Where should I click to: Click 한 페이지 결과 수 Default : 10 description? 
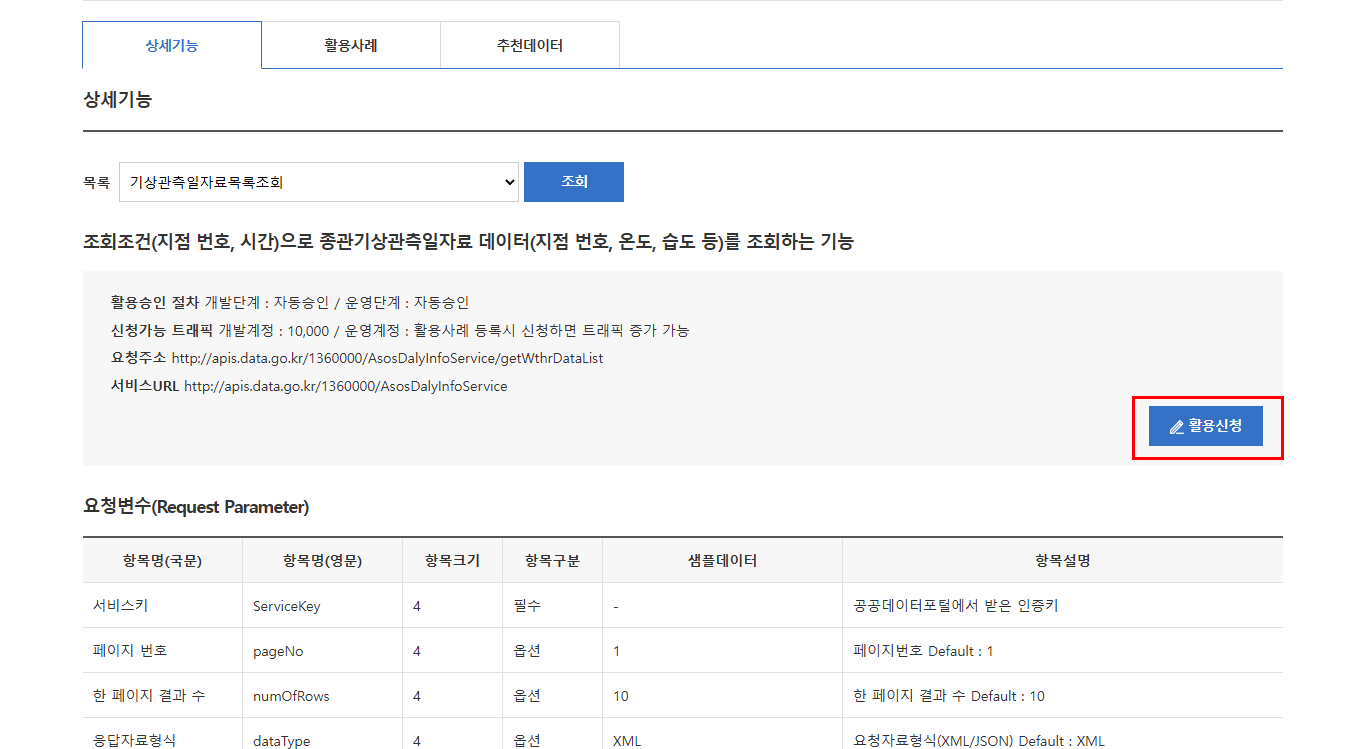point(949,696)
